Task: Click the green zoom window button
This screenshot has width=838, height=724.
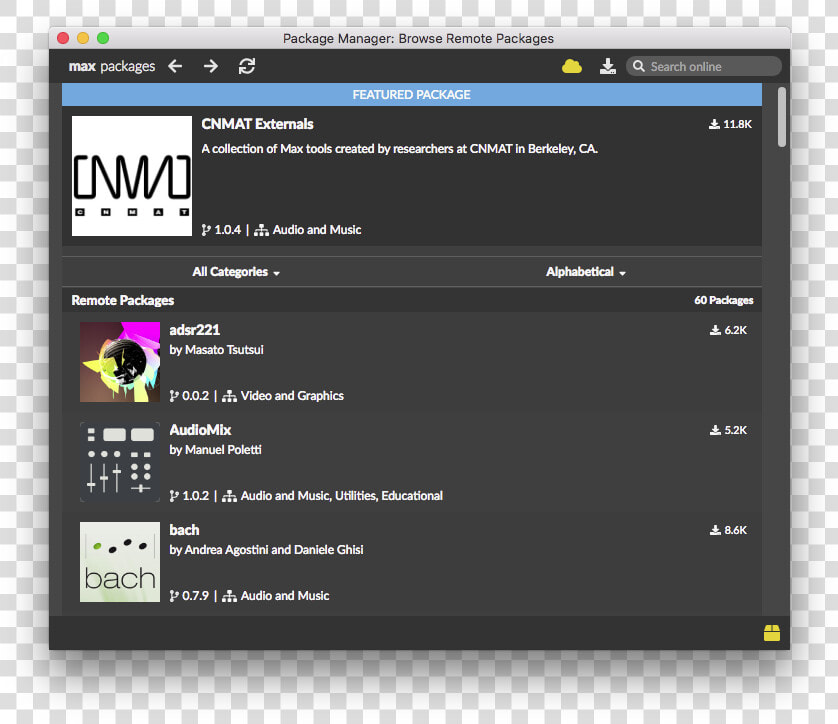Action: pos(103,38)
